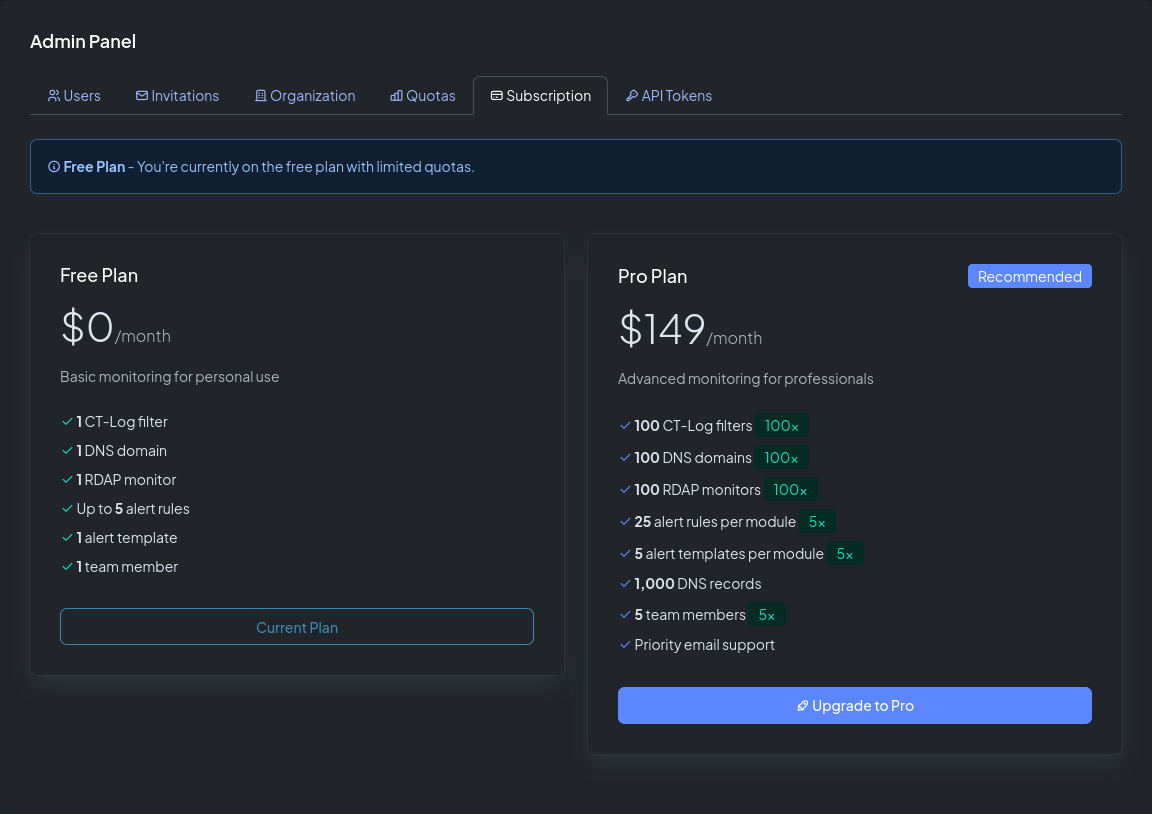
Task: Click checkmark beside 1 CT-Log filter
Action: (x=67, y=422)
